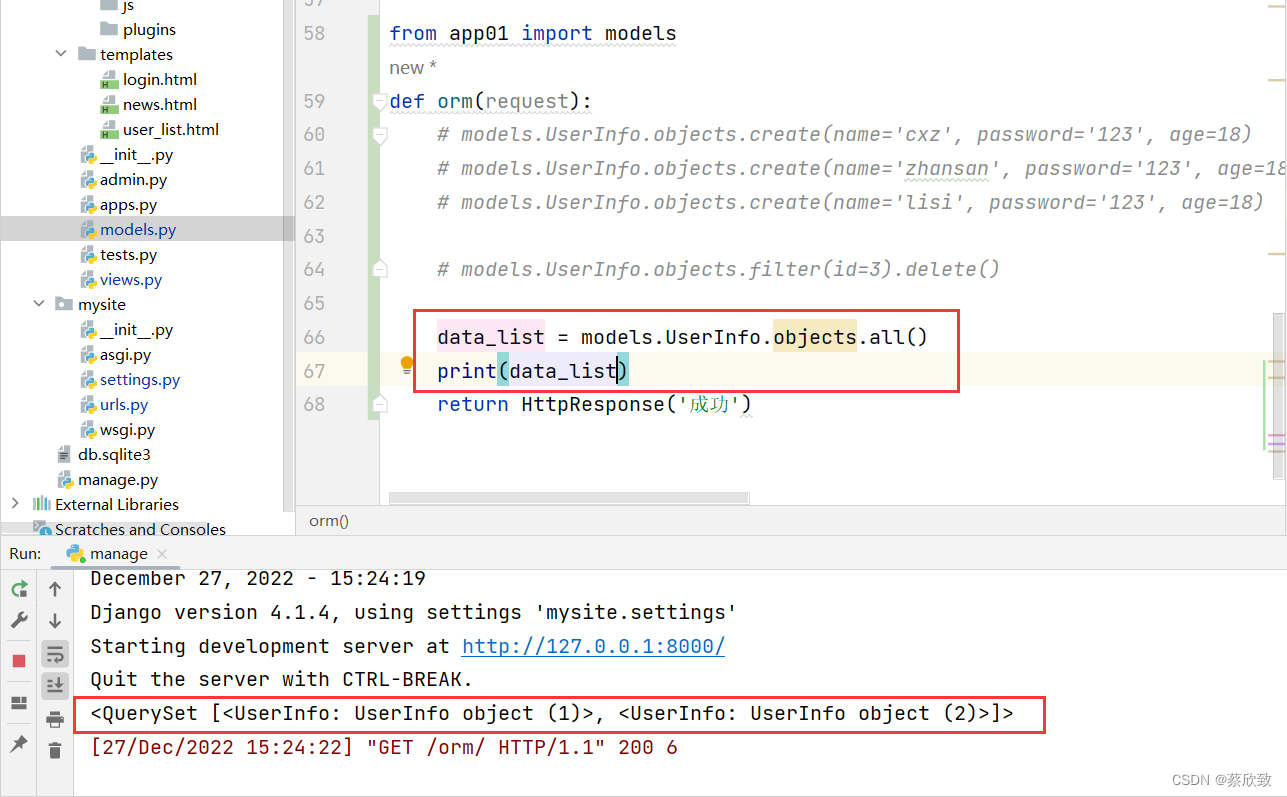Collapse the templates folder
Viewport: 1287px width, 797px height.
pyautogui.click(x=62, y=54)
